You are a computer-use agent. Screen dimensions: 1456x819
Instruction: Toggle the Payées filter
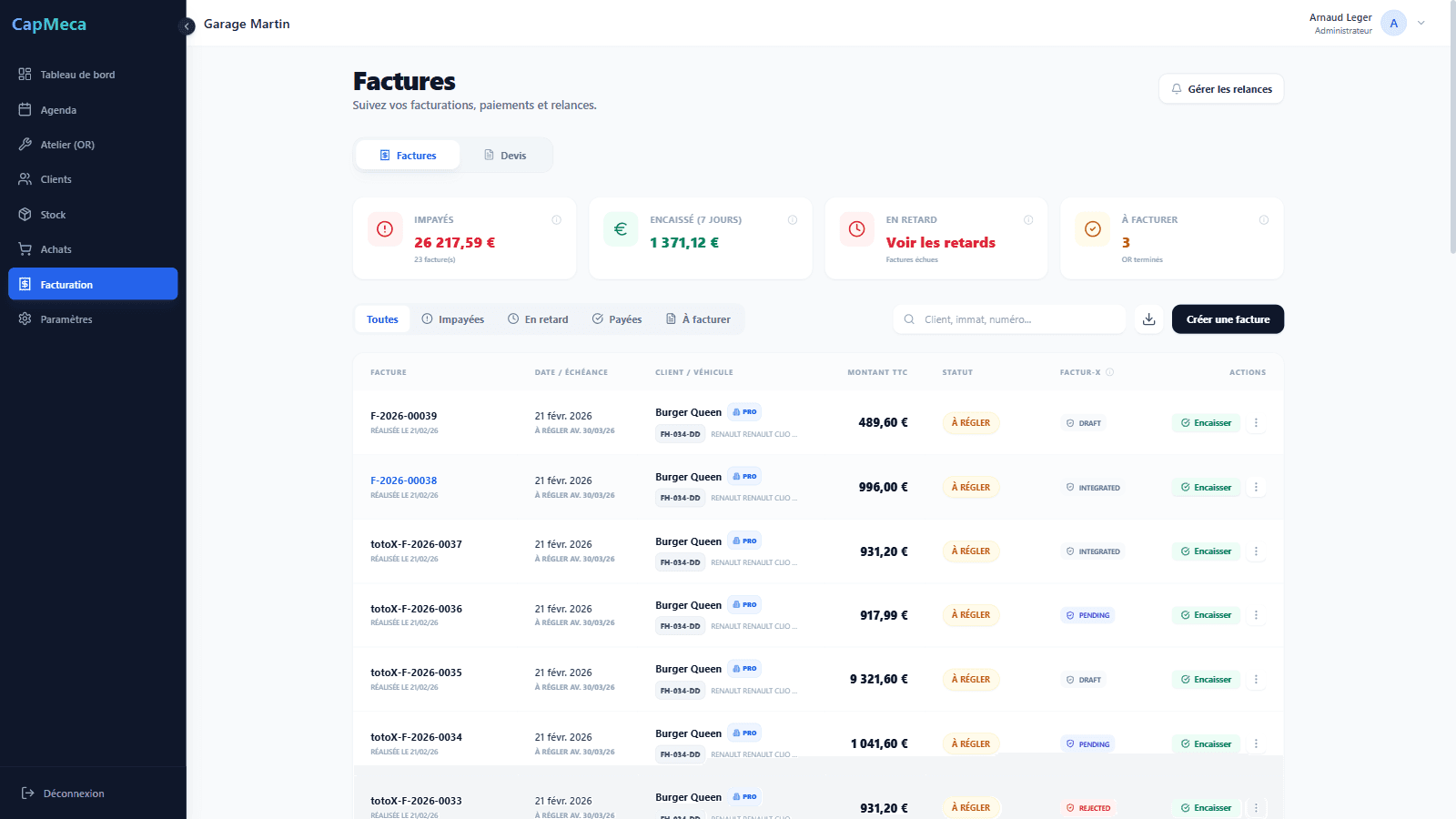coord(617,318)
